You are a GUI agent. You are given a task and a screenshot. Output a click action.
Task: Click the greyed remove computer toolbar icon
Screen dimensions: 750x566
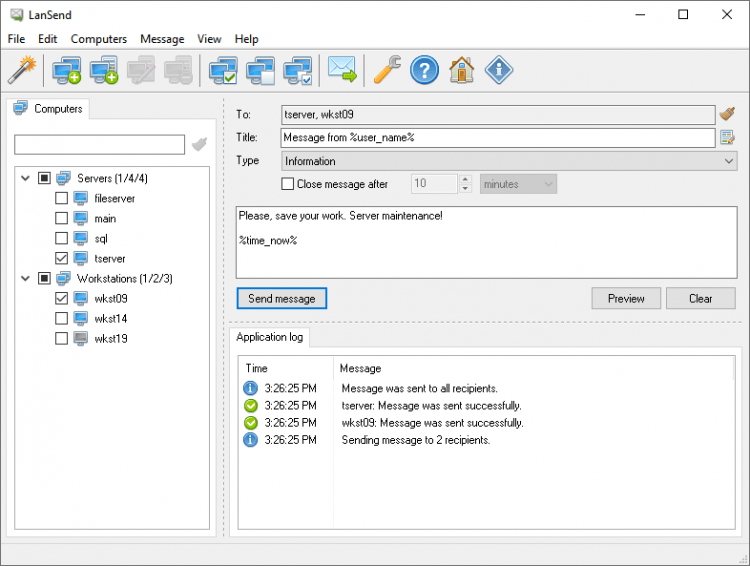tap(178, 70)
